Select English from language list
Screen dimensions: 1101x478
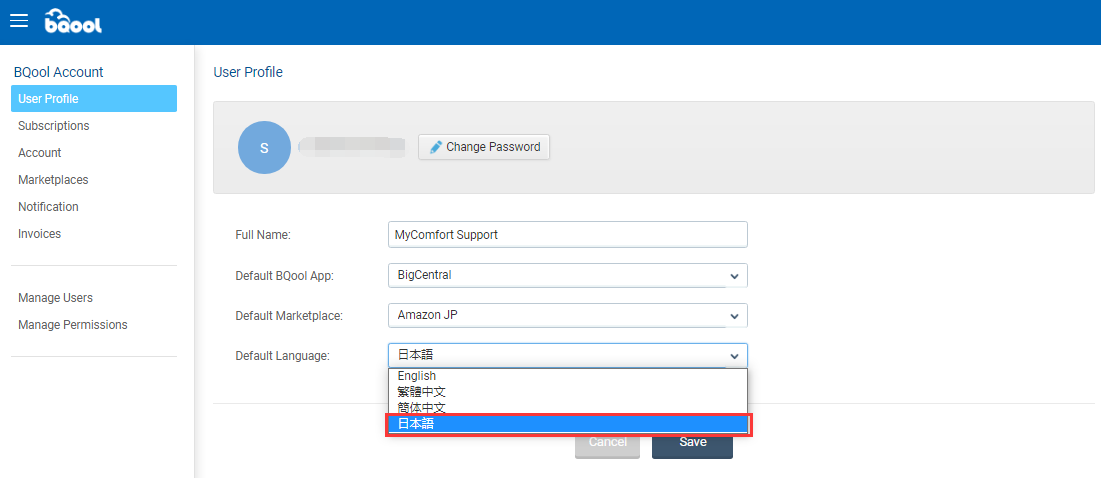pos(567,376)
